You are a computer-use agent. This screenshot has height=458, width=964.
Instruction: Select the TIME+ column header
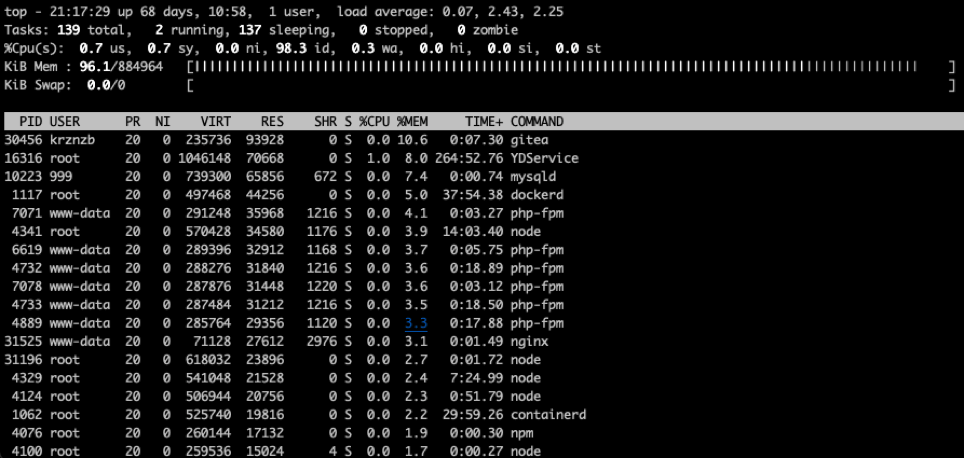click(481, 122)
